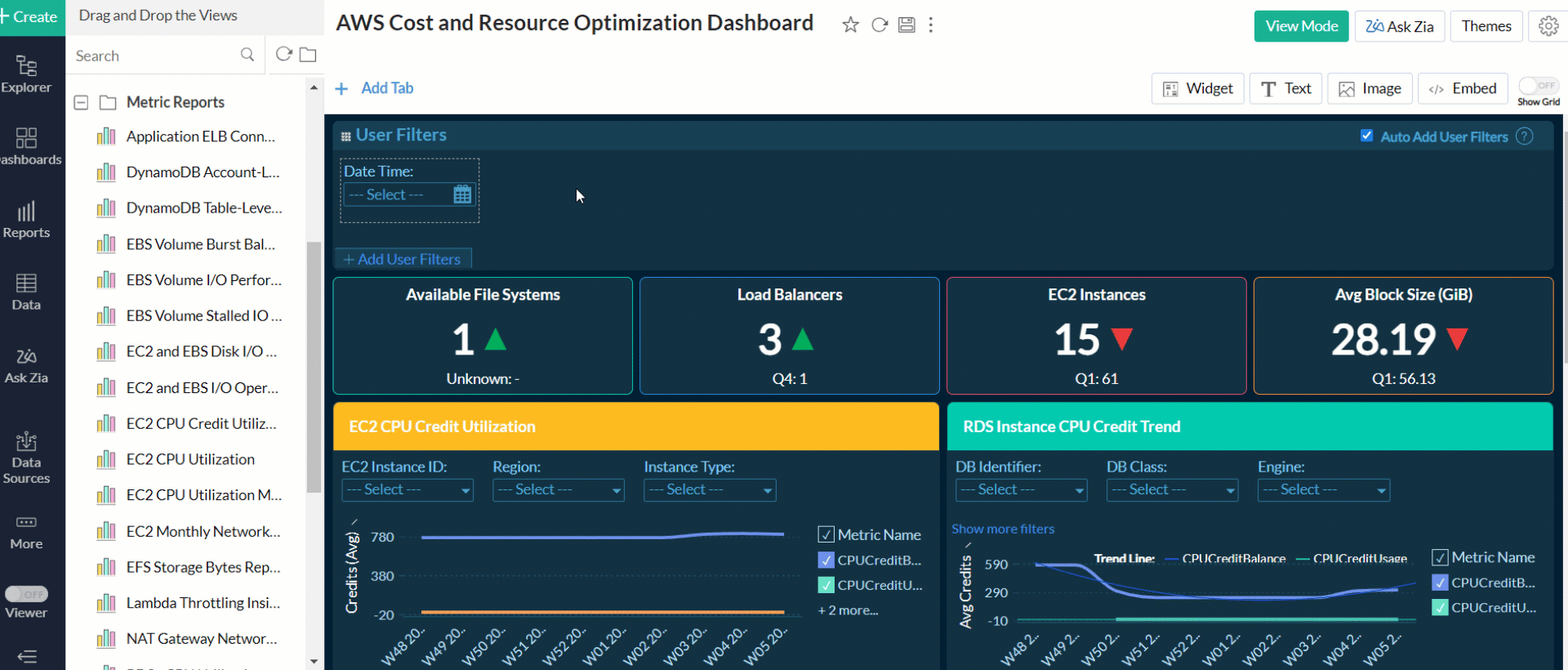Open Data Sources in left sidebar

[26, 458]
